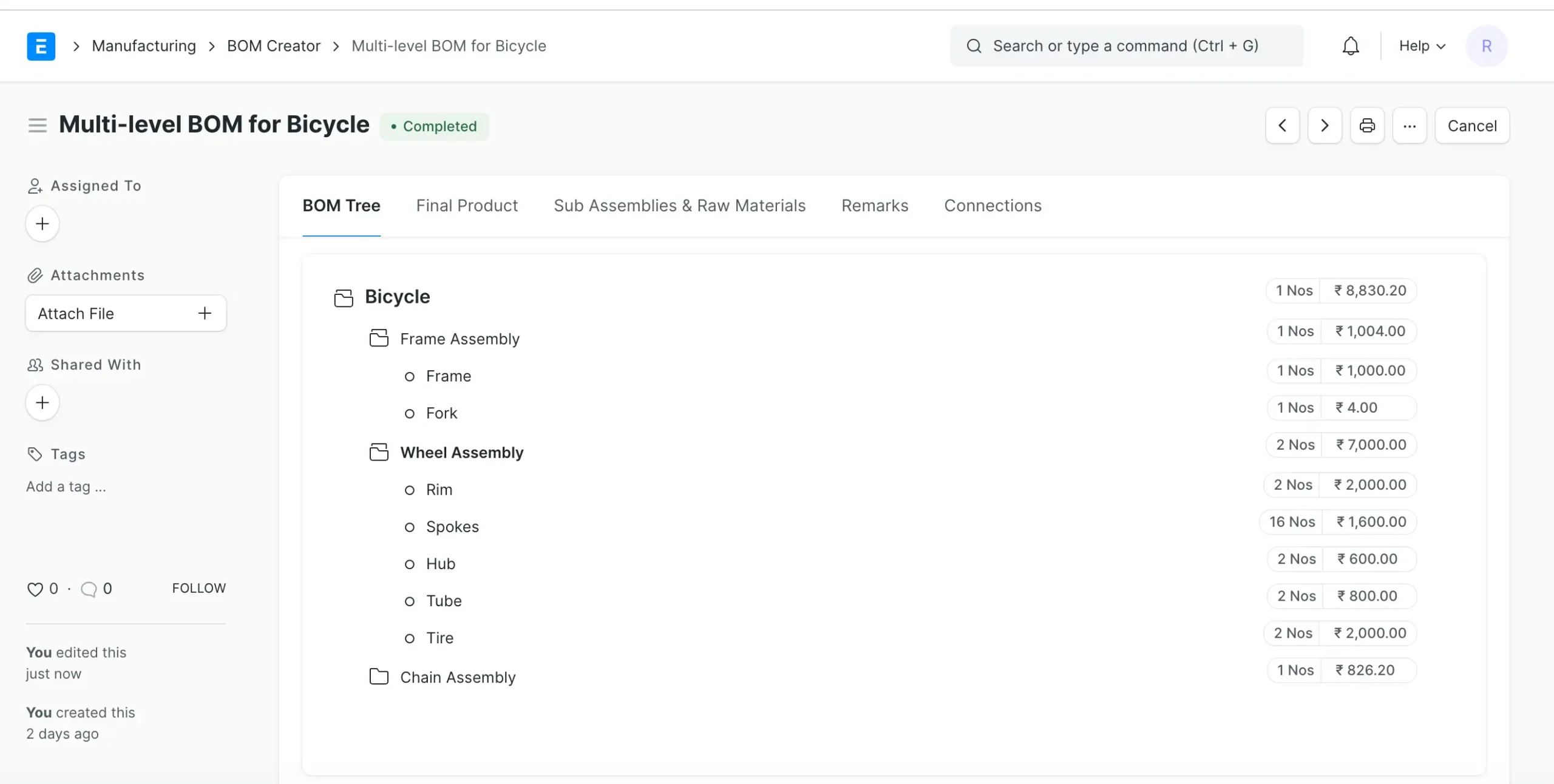The width and height of the screenshot is (1554, 784).
Task: Like the document with heart icon
Action: 35,589
